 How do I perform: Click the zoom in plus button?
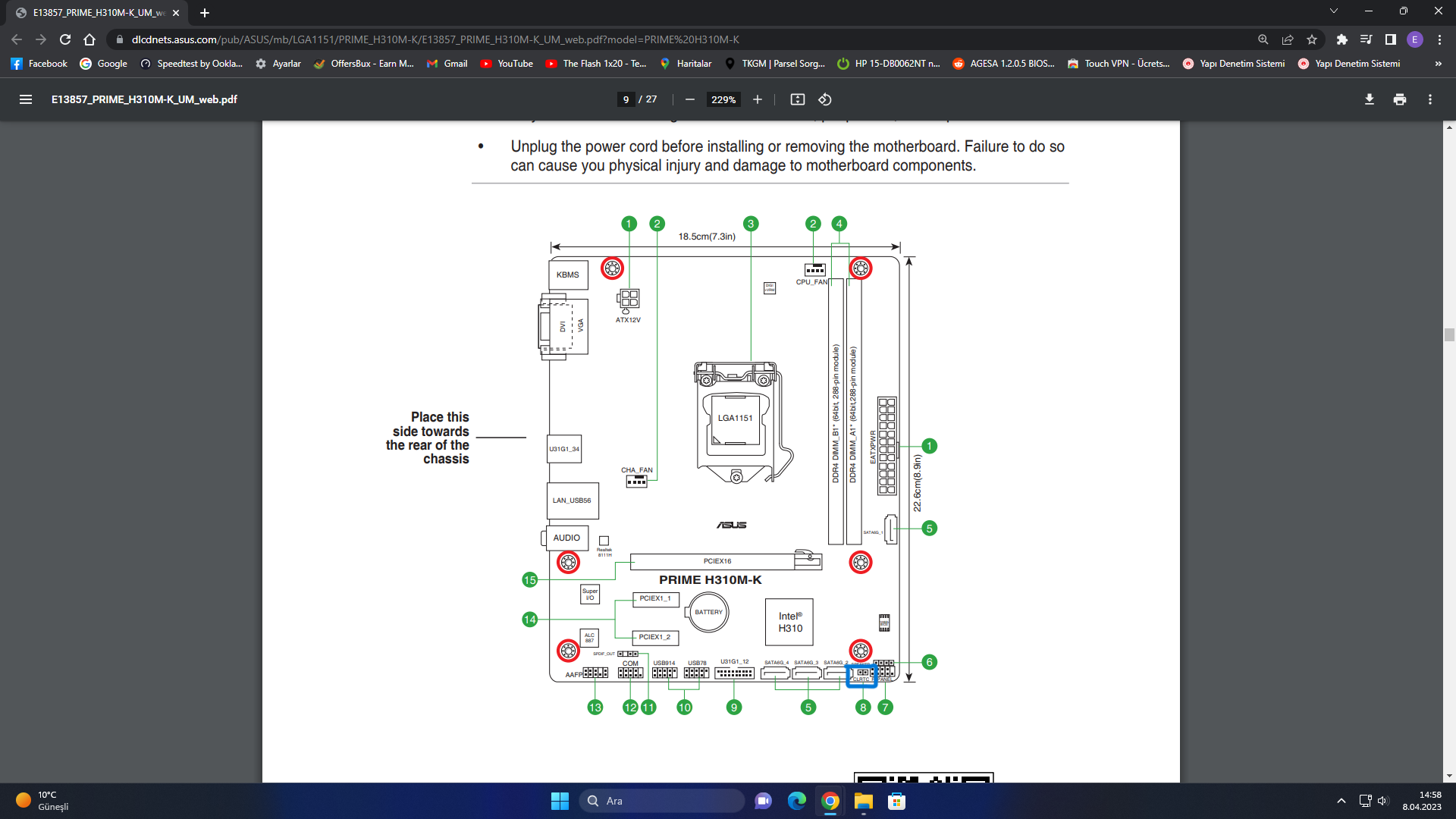tap(757, 99)
